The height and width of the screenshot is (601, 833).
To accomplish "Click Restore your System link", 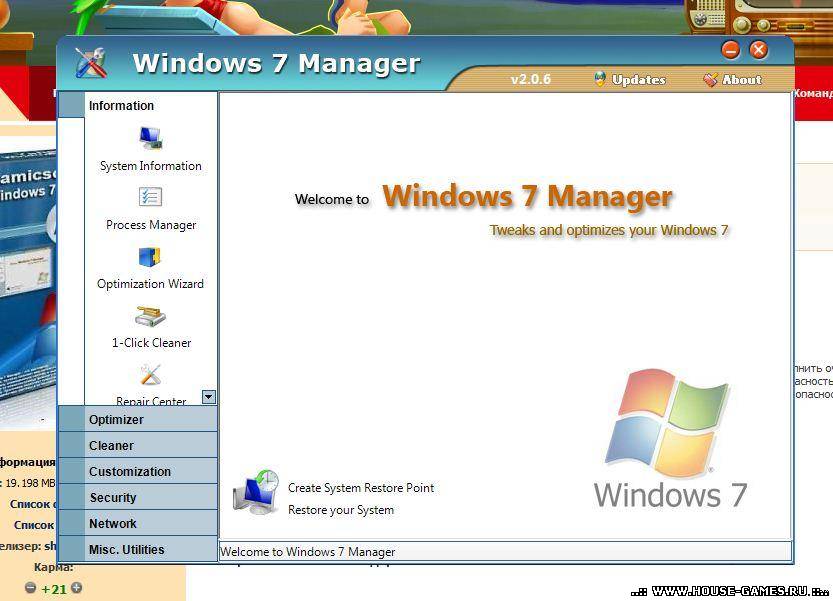I will click(341, 510).
